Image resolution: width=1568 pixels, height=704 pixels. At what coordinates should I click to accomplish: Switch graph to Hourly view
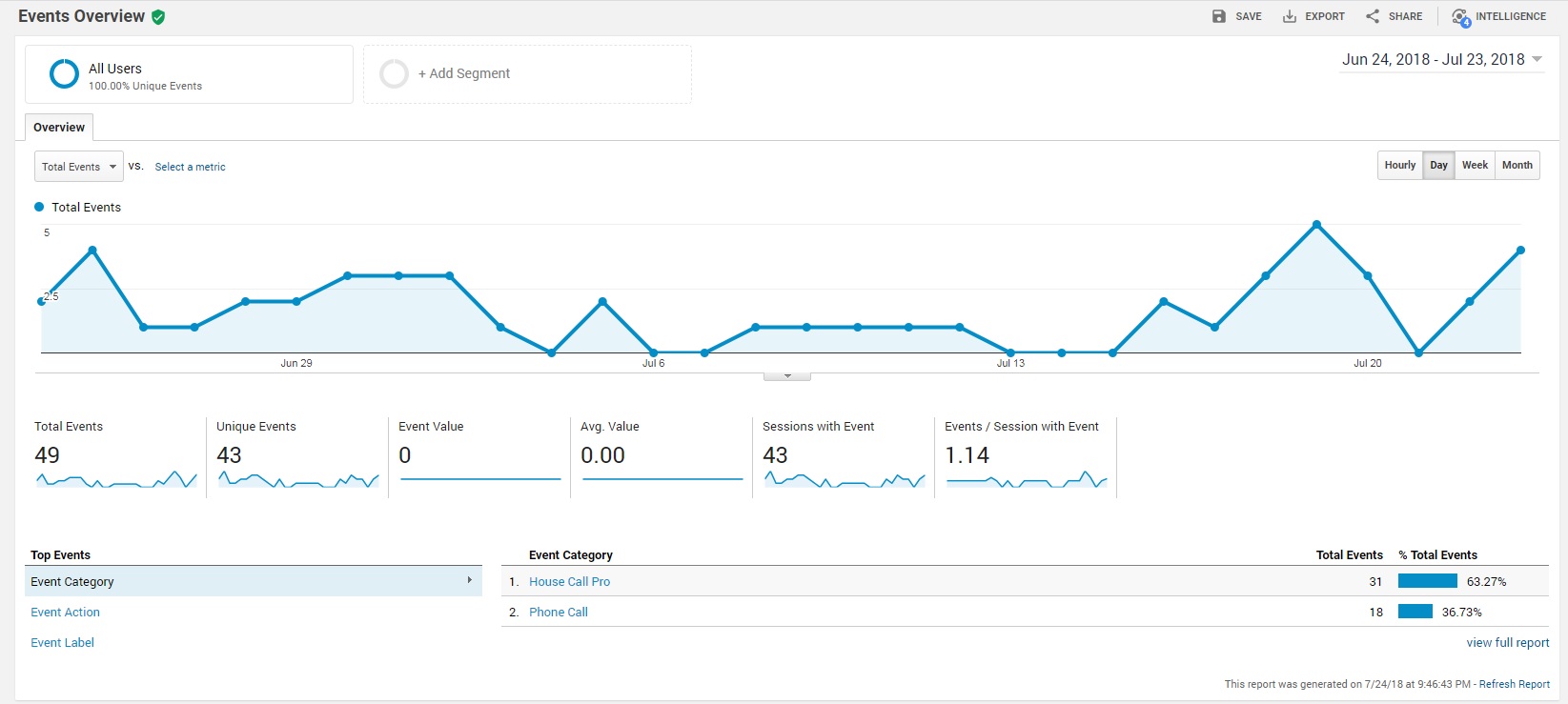click(1399, 165)
